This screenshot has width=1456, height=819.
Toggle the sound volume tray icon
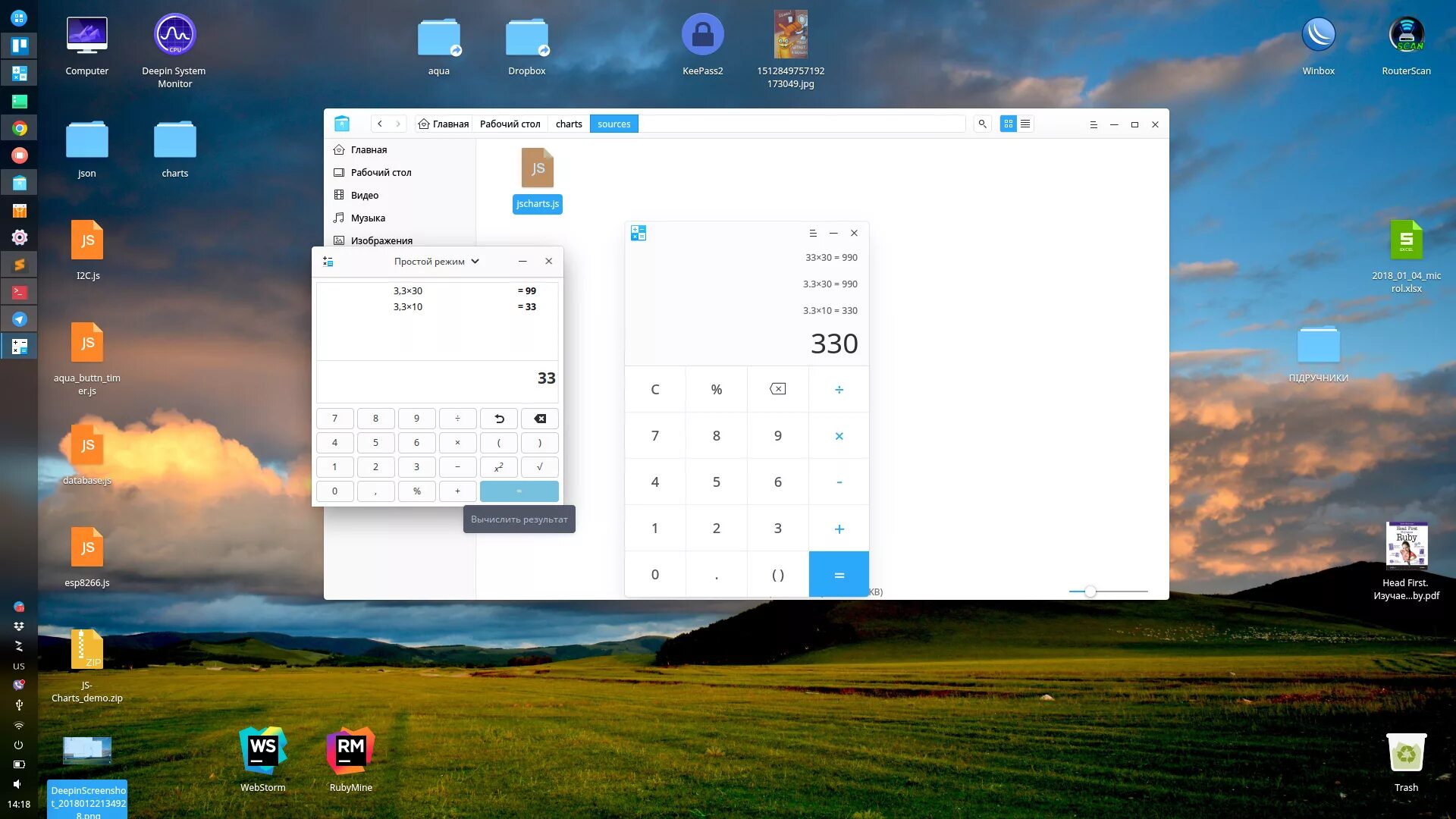click(x=18, y=784)
